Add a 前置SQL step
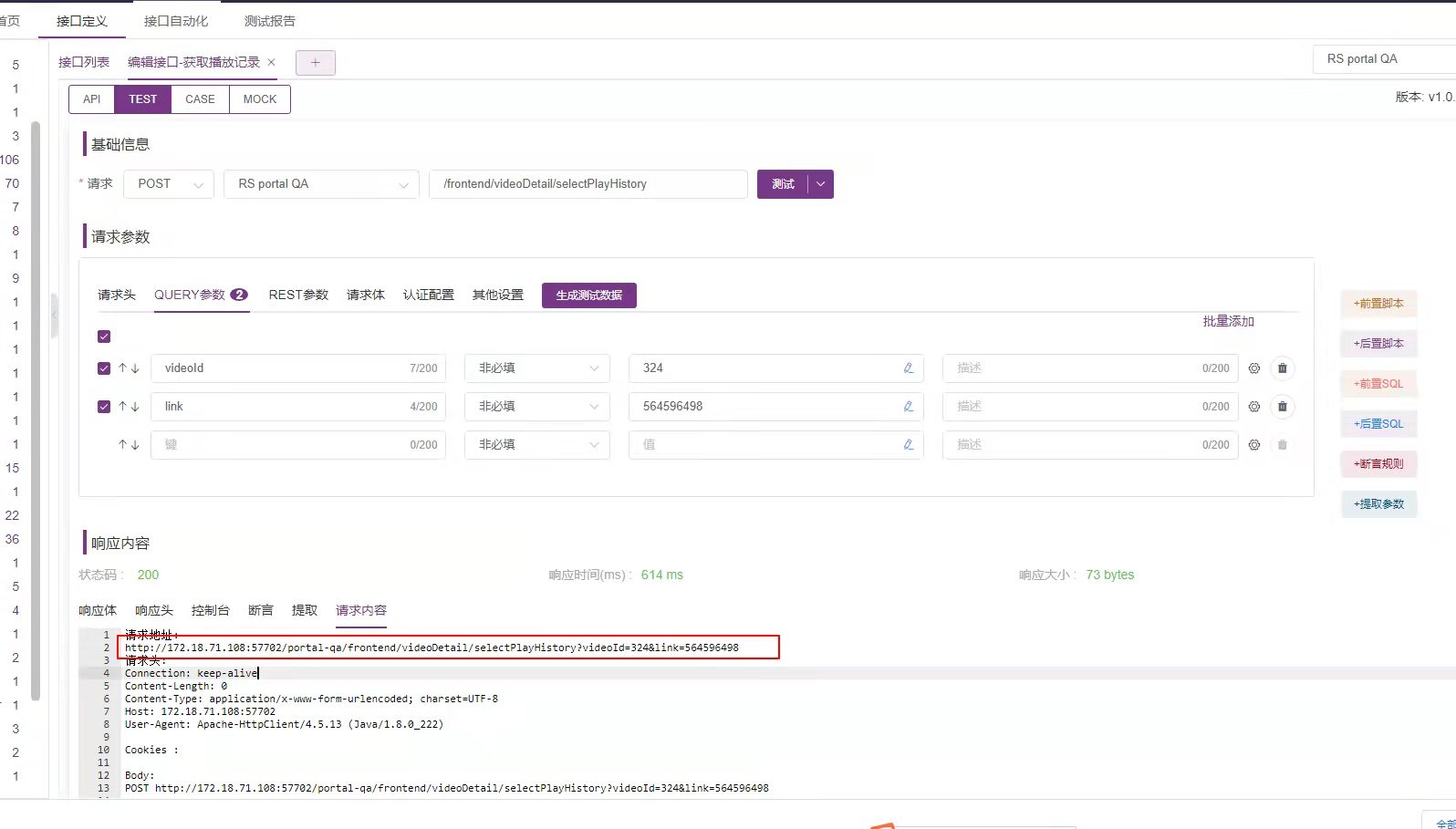The height and width of the screenshot is (829, 1456). pos(1378,384)
